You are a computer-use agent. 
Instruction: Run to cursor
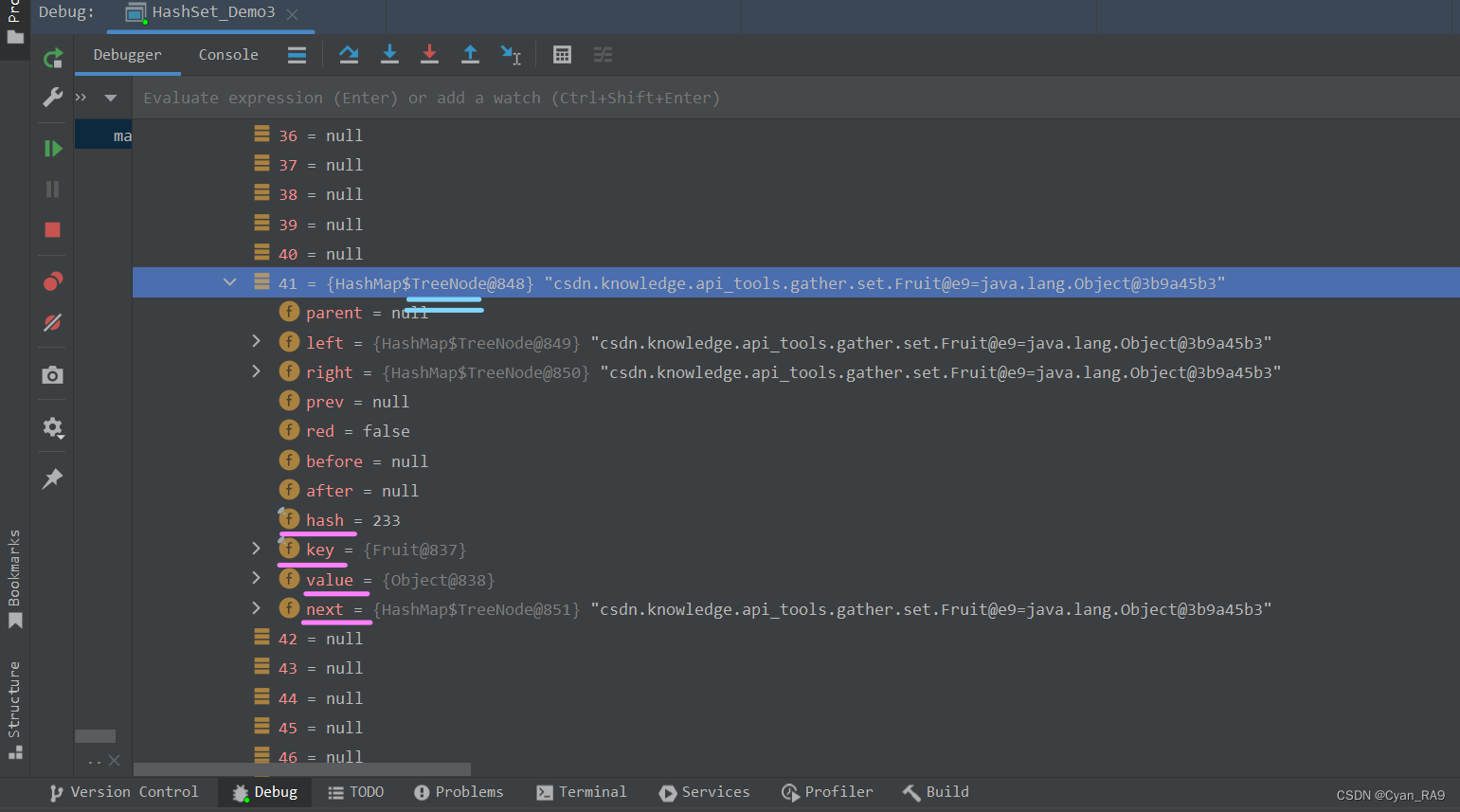[x=511, y=55]
